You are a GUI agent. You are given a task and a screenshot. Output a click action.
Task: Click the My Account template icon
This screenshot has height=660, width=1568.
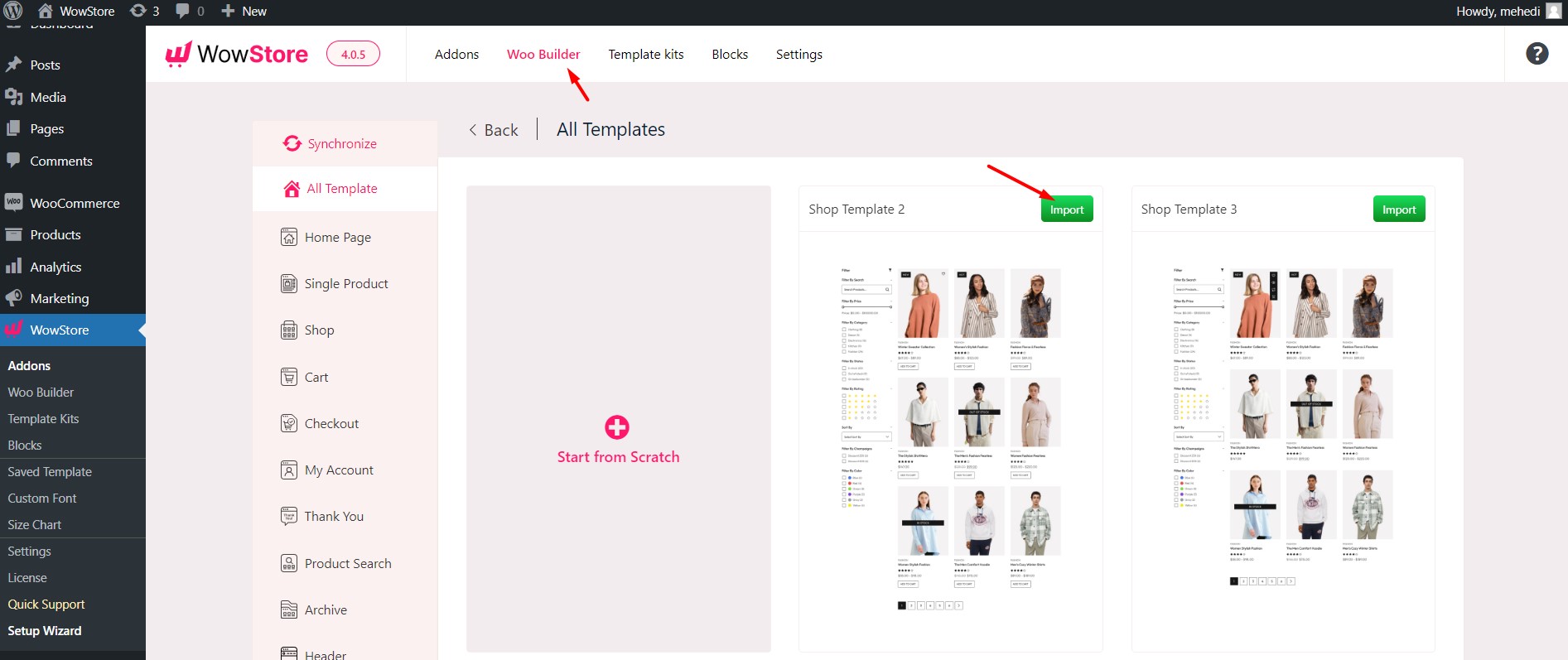[x=288, y=470]
